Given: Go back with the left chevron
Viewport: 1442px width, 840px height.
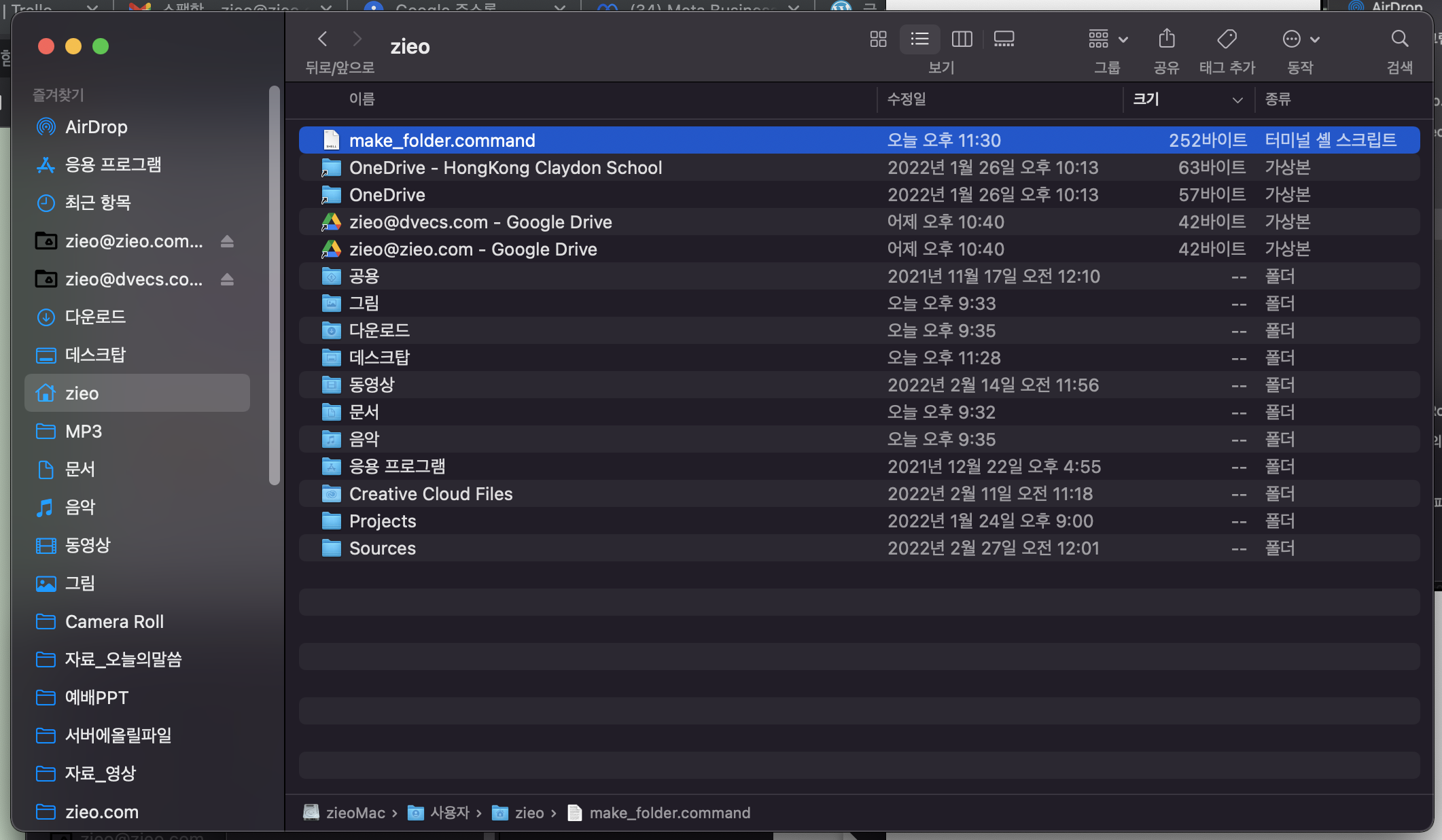Looking at the screenshot, I should pyautogui.click(x=323, y=39).
